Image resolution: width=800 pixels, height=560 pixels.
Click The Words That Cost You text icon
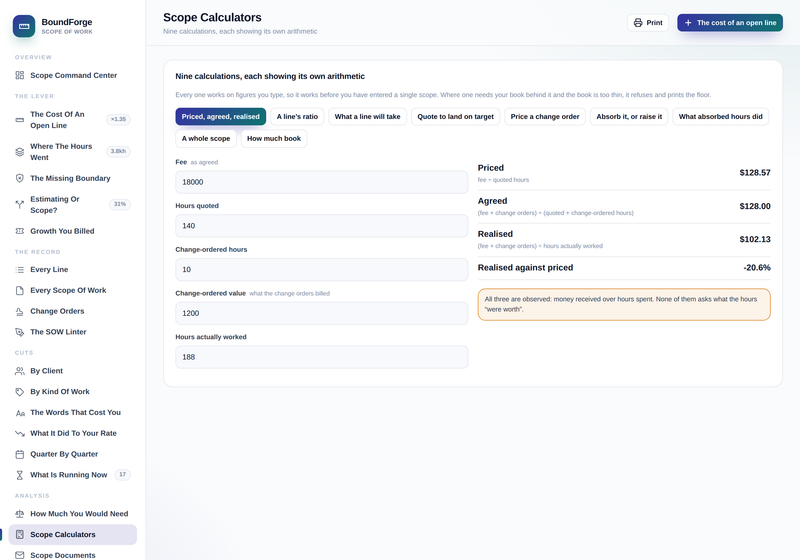pos(19,413)
